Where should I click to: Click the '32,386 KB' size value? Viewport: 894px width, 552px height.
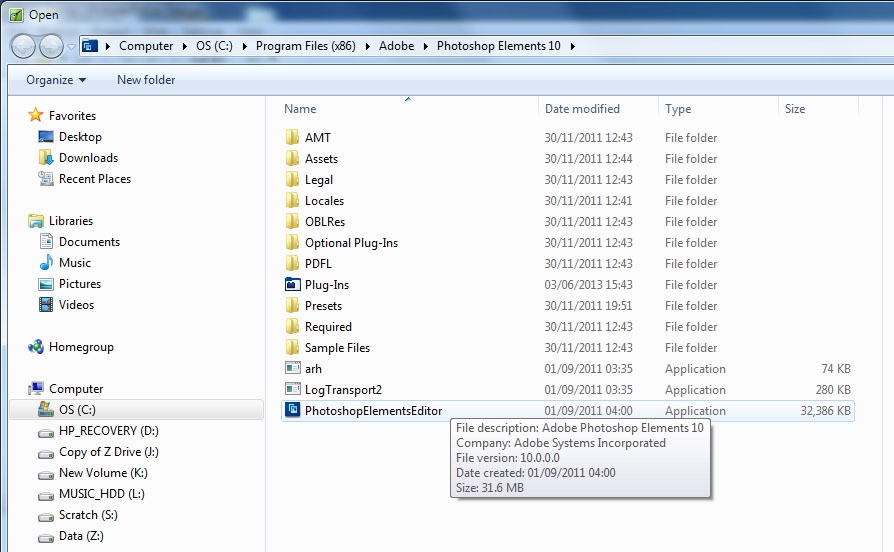[x=825, y=411]
